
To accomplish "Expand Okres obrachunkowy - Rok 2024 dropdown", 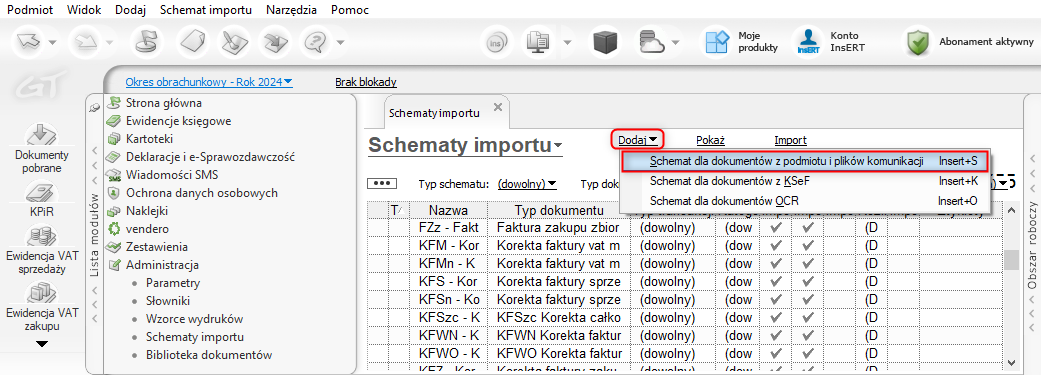I will (208, 82).
